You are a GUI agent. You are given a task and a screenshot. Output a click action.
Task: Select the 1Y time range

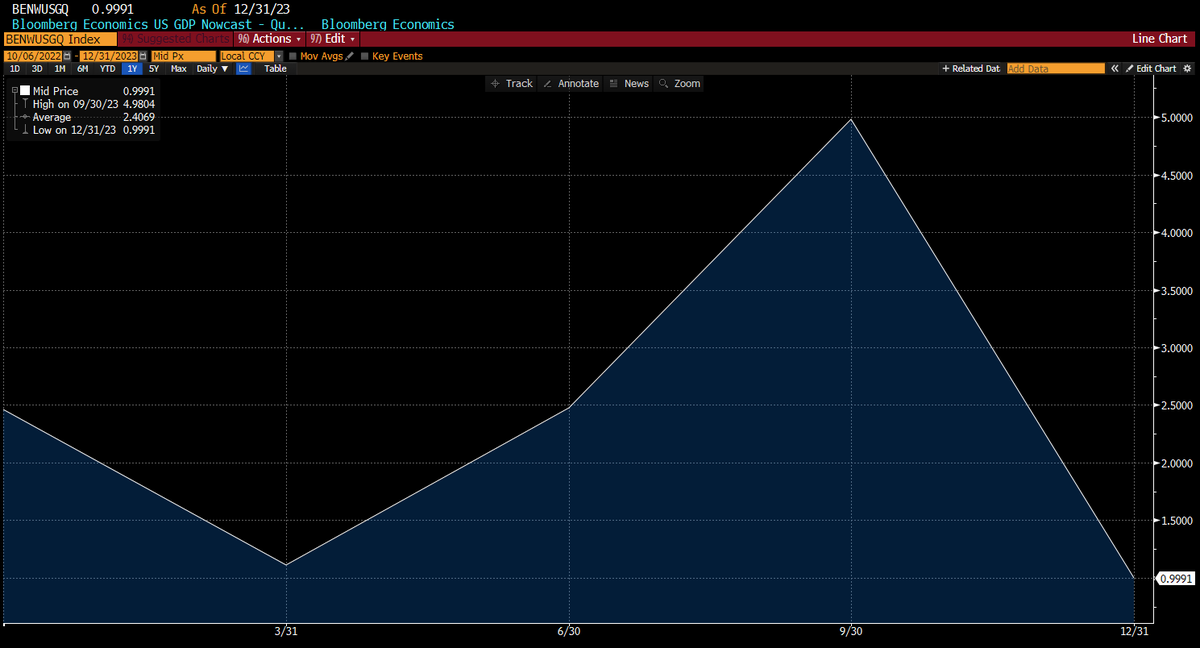(132, 69)
